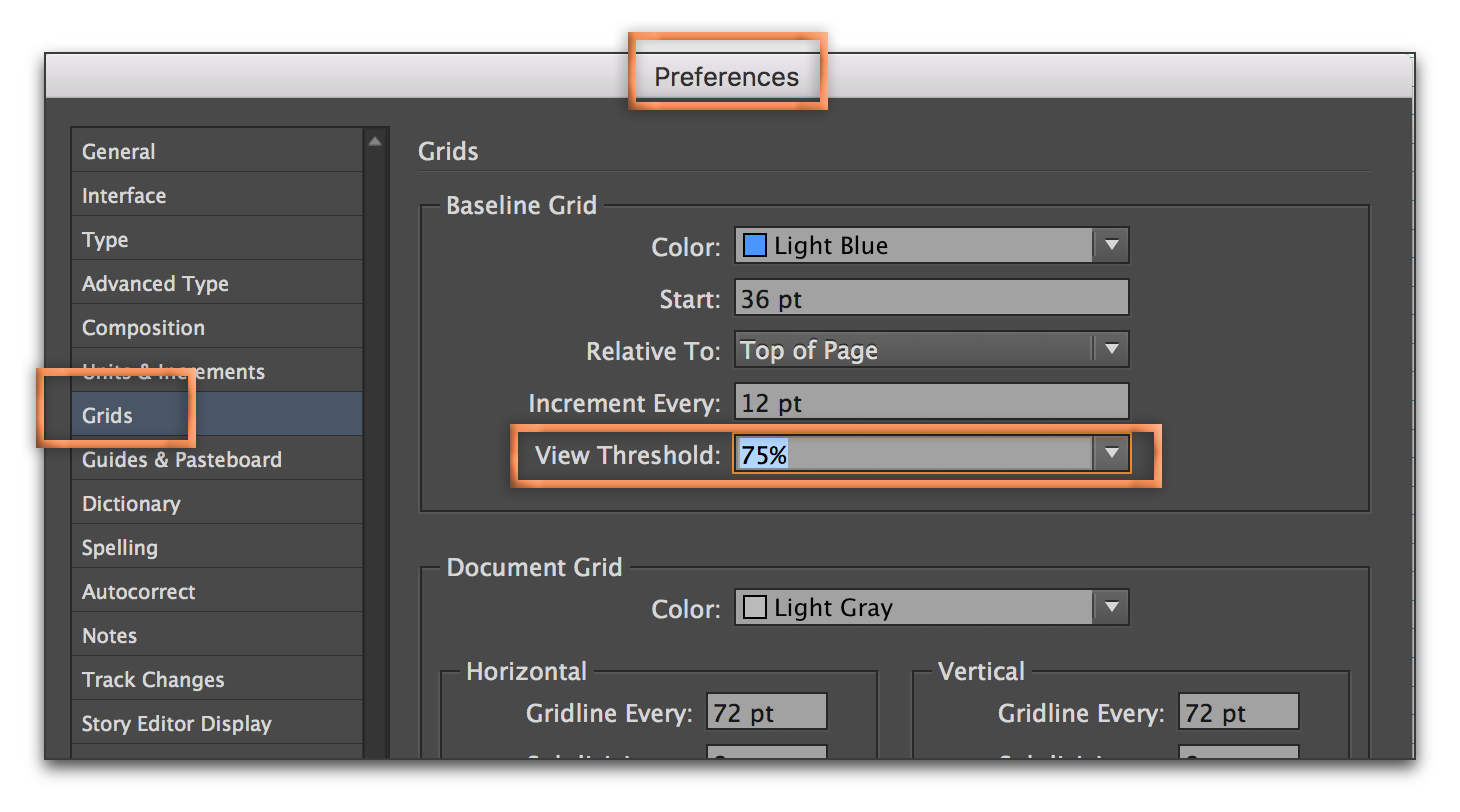Go to Advanced Type preferences
1460x812 pixels.
click(x=155, y=284)
